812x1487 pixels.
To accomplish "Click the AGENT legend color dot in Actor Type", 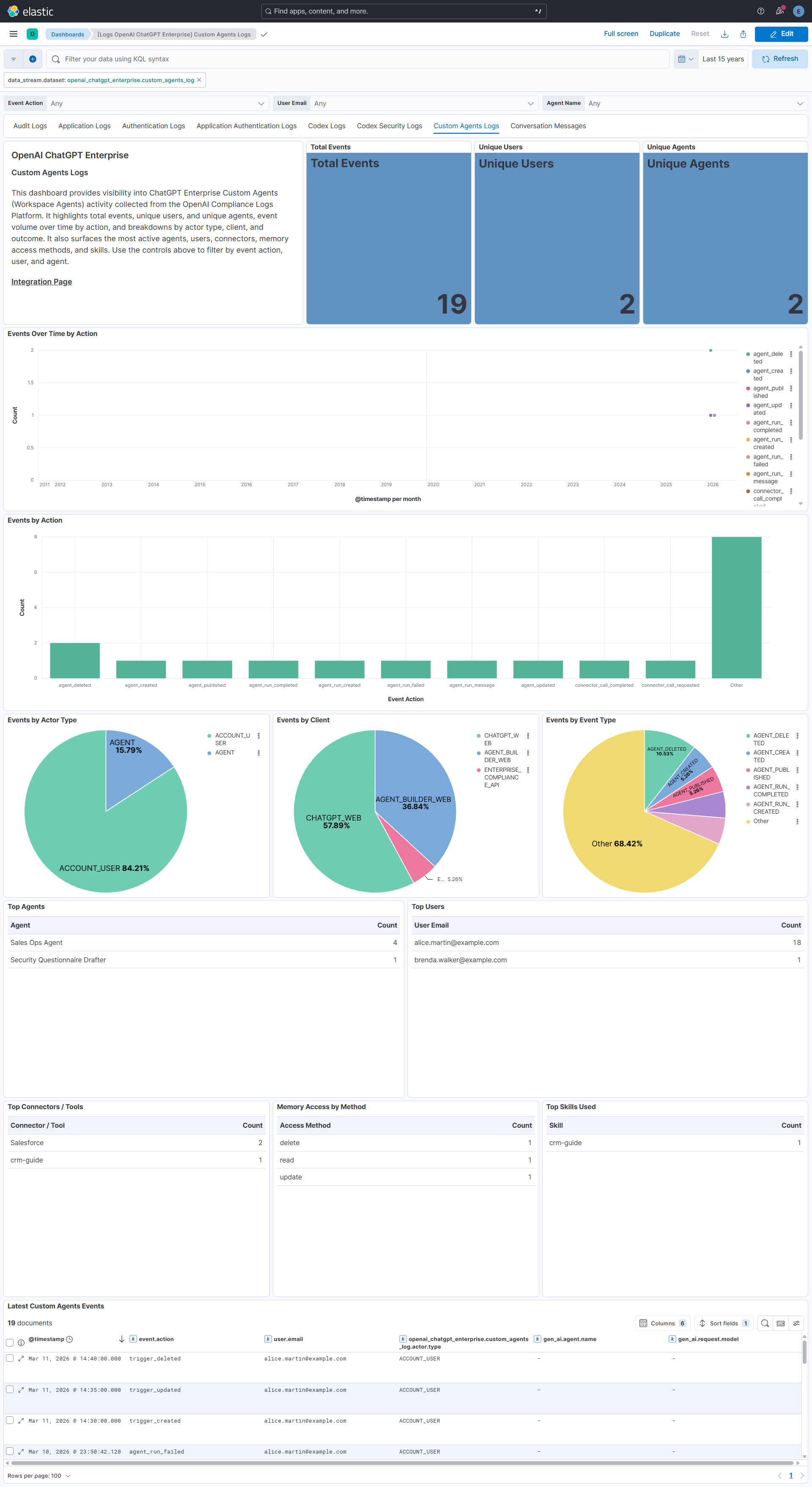I will [209, 753].
